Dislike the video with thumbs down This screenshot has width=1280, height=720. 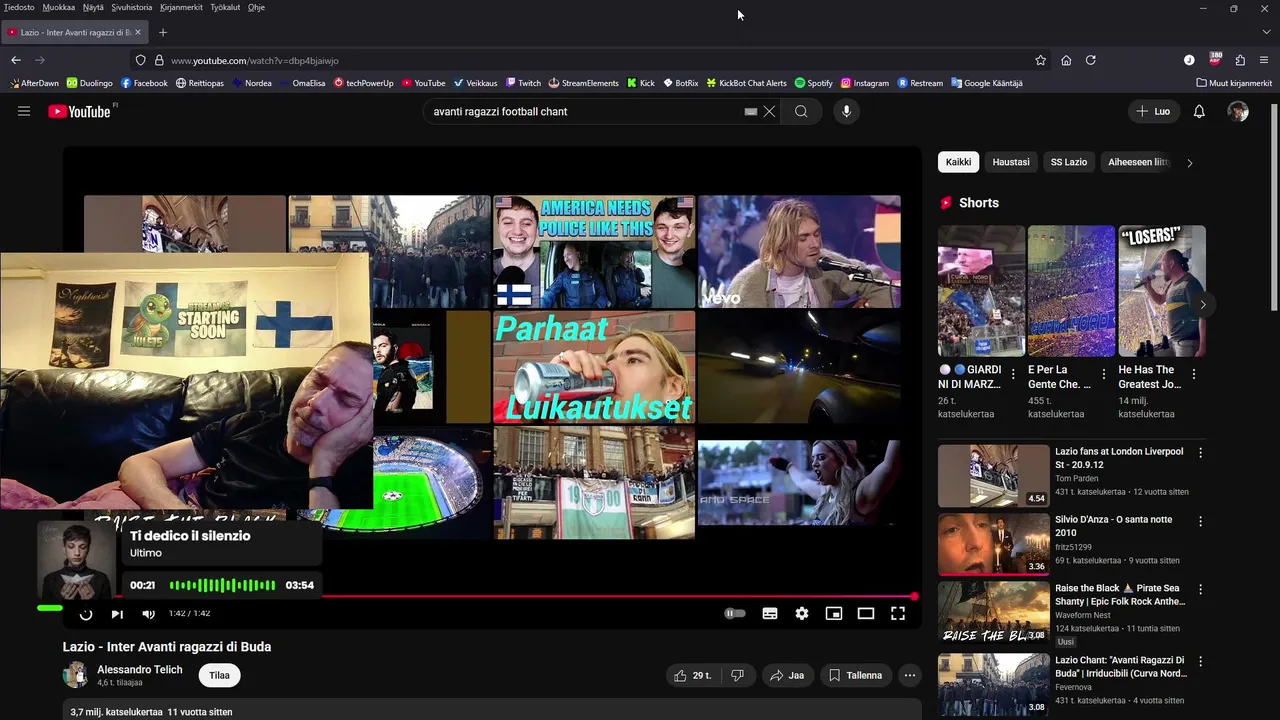point(737,675)
